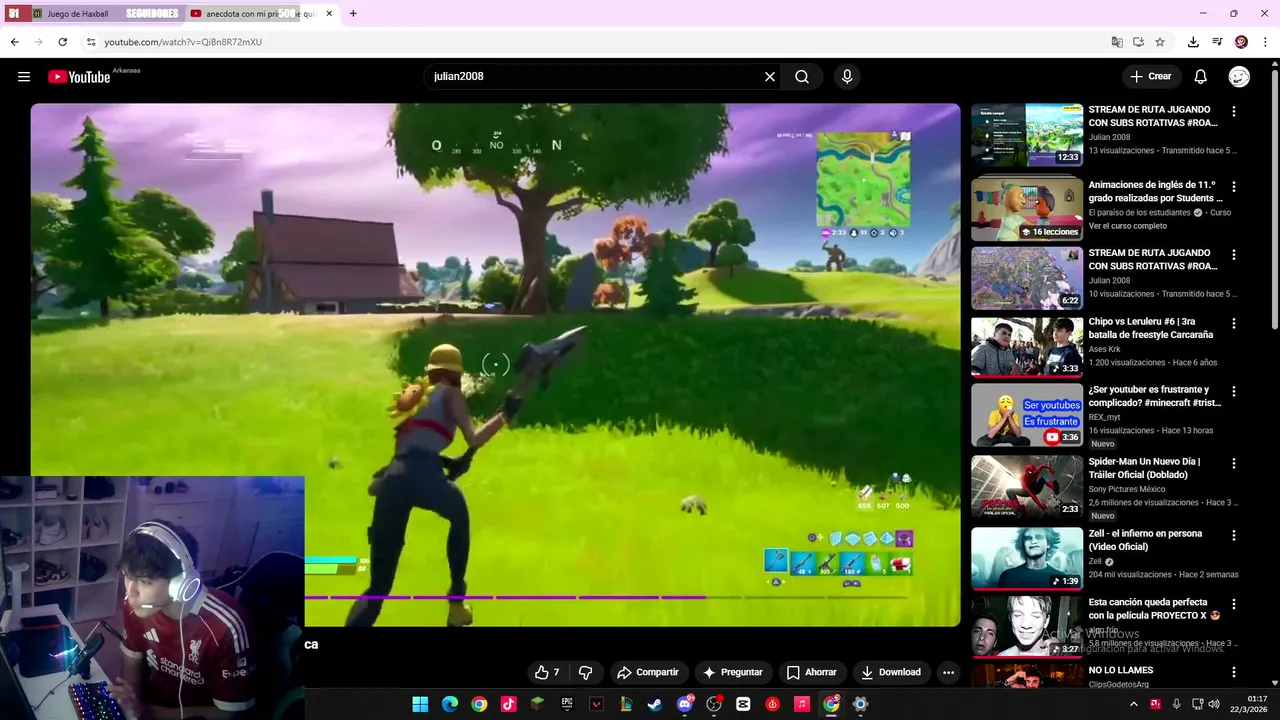Launch Microsoft Edge from taskbar
This screenshot has height=720, width=1280.
pyautogui.click(x=450, y=704)
